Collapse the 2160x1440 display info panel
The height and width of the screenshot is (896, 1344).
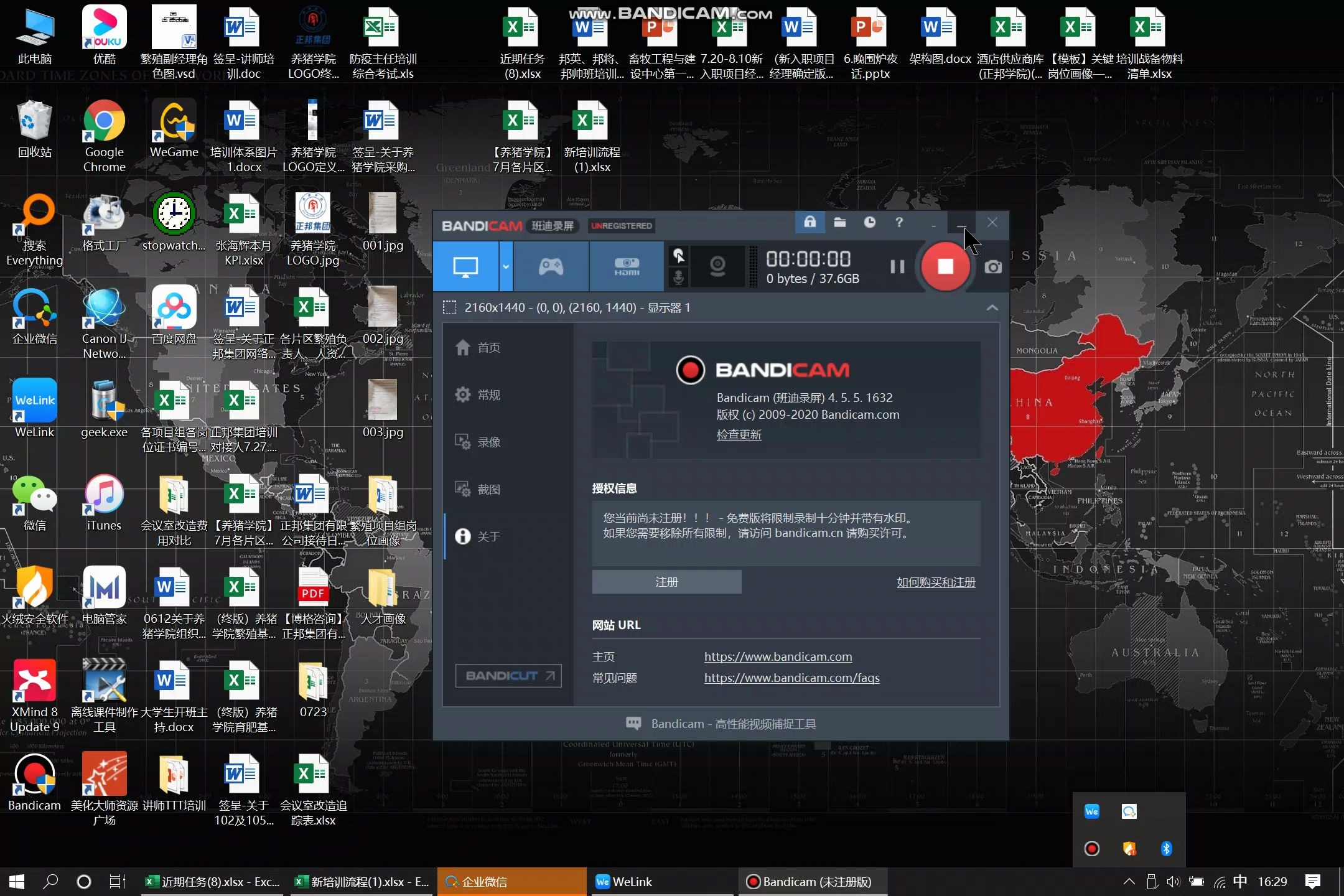pos(992,307)
